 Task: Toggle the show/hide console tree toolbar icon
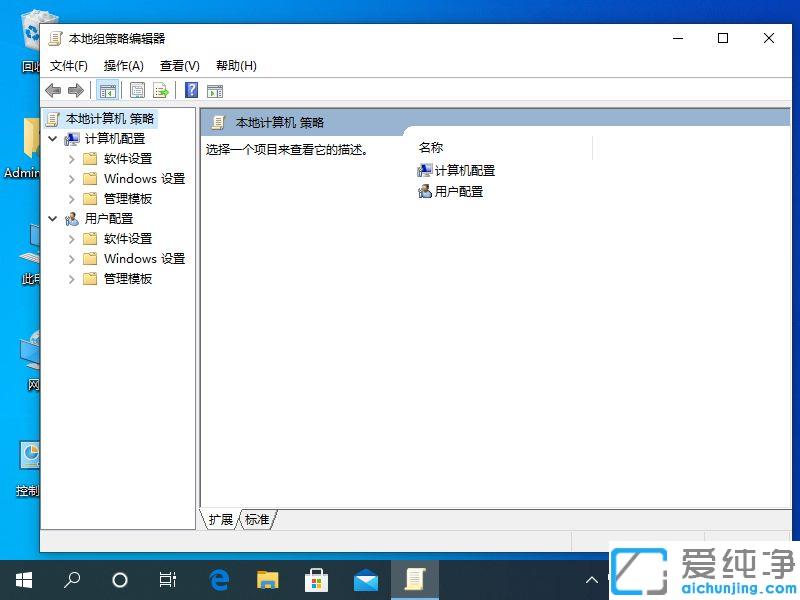click(x=108, y=90)
